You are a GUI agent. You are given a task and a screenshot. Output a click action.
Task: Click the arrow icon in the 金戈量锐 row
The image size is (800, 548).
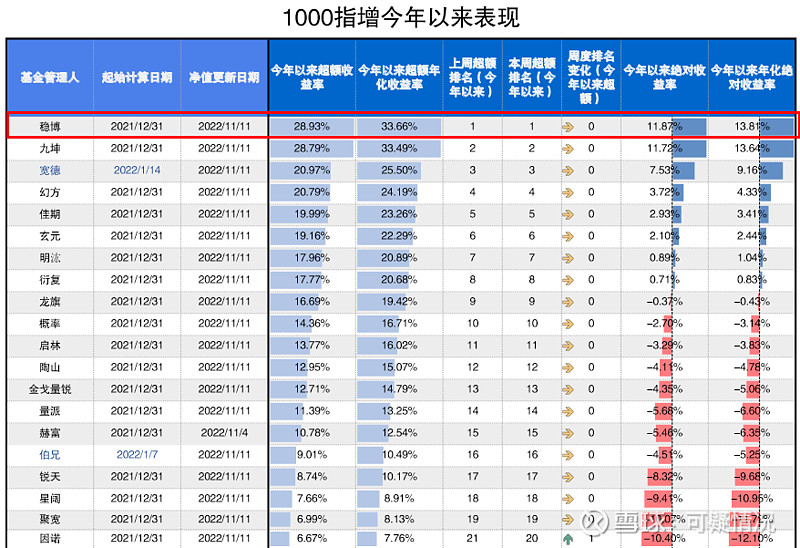pos(568,389)
